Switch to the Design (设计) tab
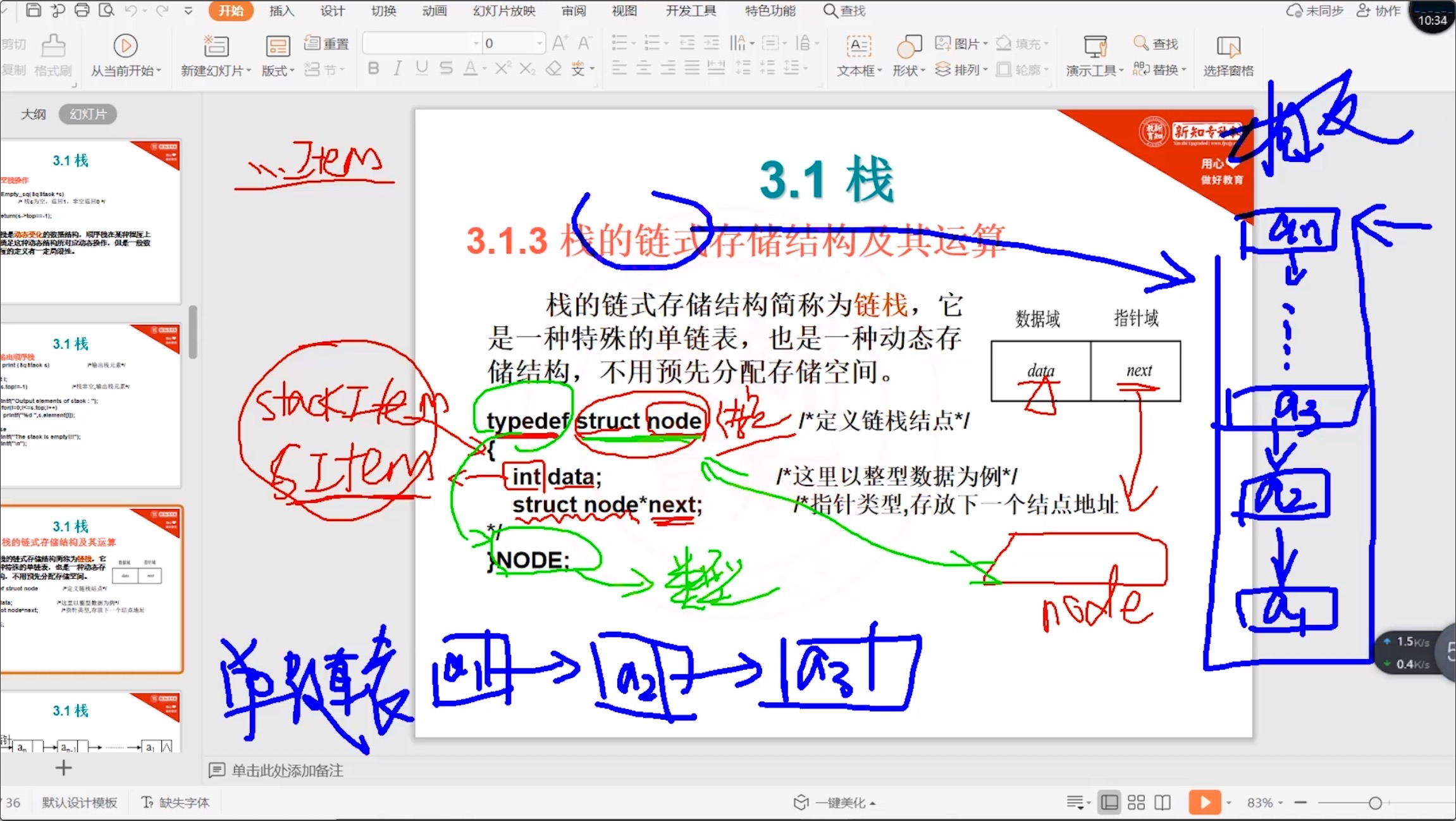 pyautogui.click(x=332, y=11)
